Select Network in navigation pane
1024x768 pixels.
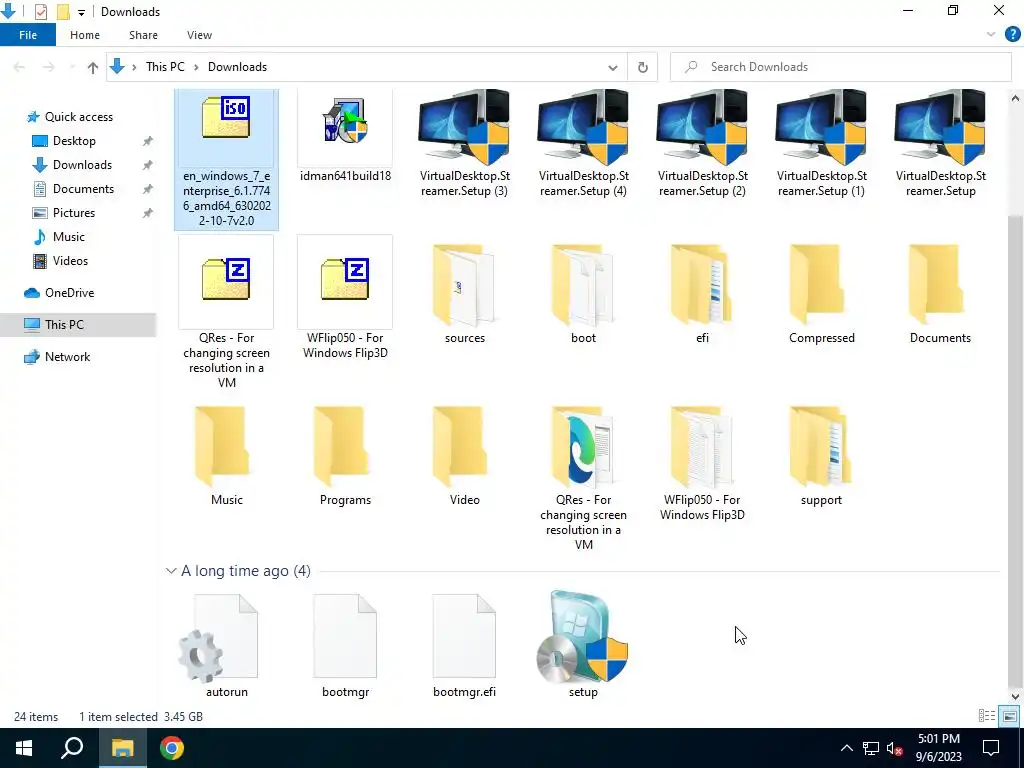tap(67, 357)
